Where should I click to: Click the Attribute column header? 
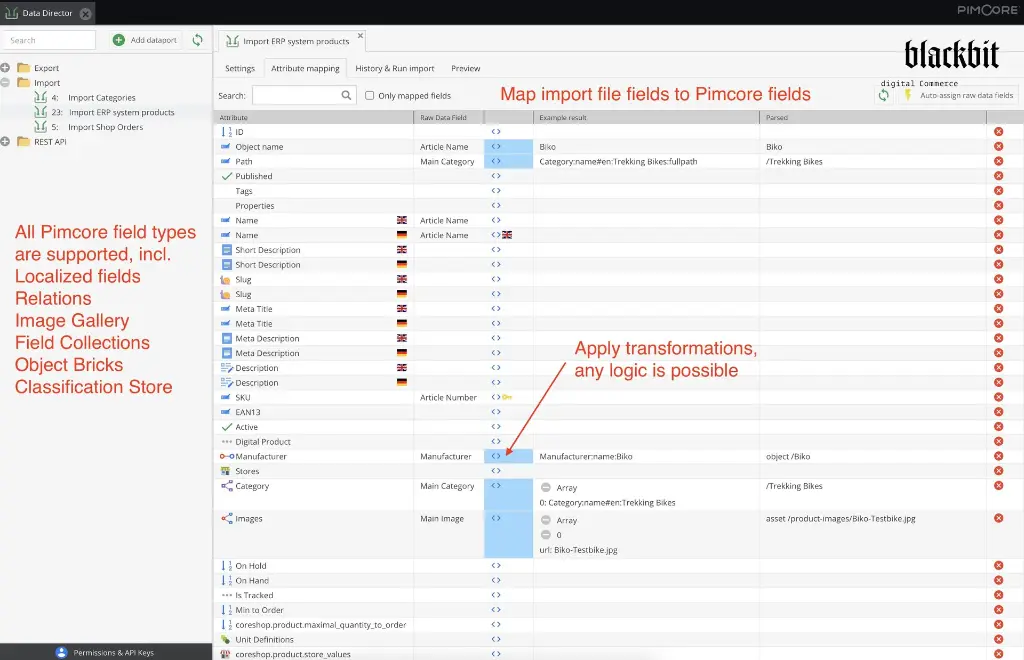click(x=313, y=118)
